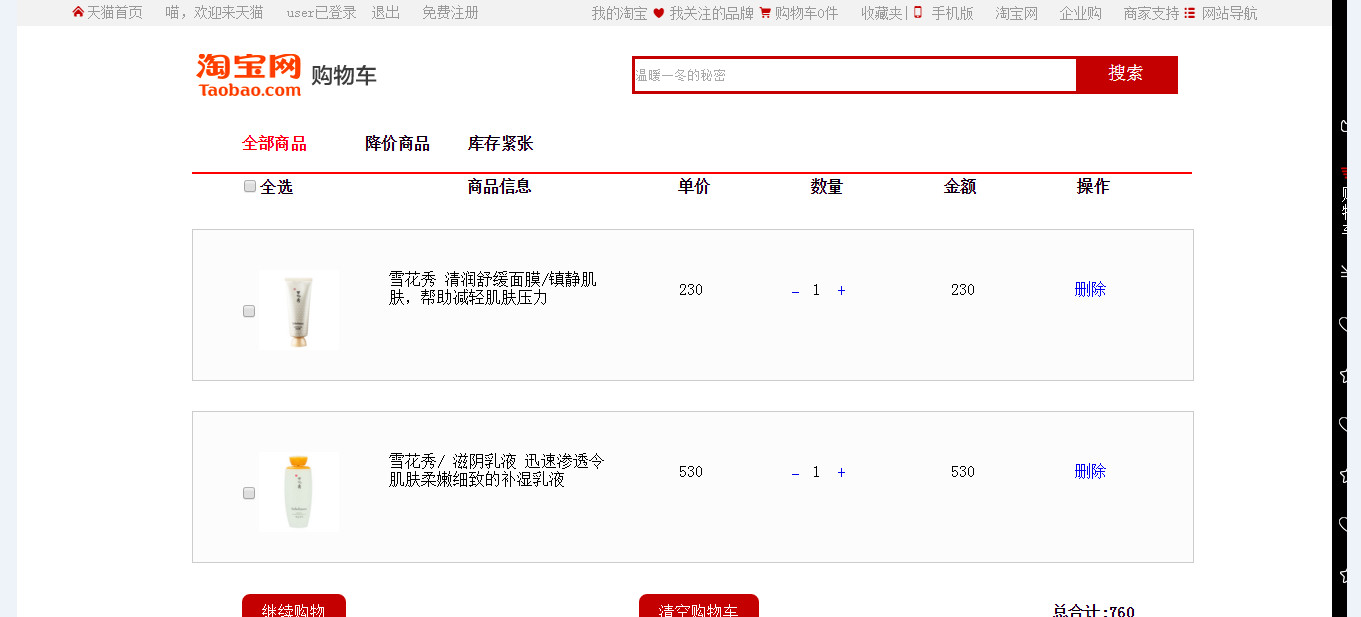Screen dimensions: 1361x617
Task: Decrease quantity of the 滋阴乳液 item
Action: (x=796, y=473)
